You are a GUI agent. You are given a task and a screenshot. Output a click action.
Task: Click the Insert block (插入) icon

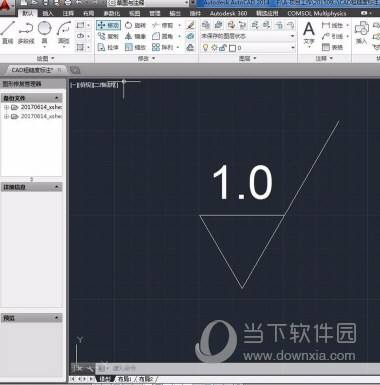(361, 33)
